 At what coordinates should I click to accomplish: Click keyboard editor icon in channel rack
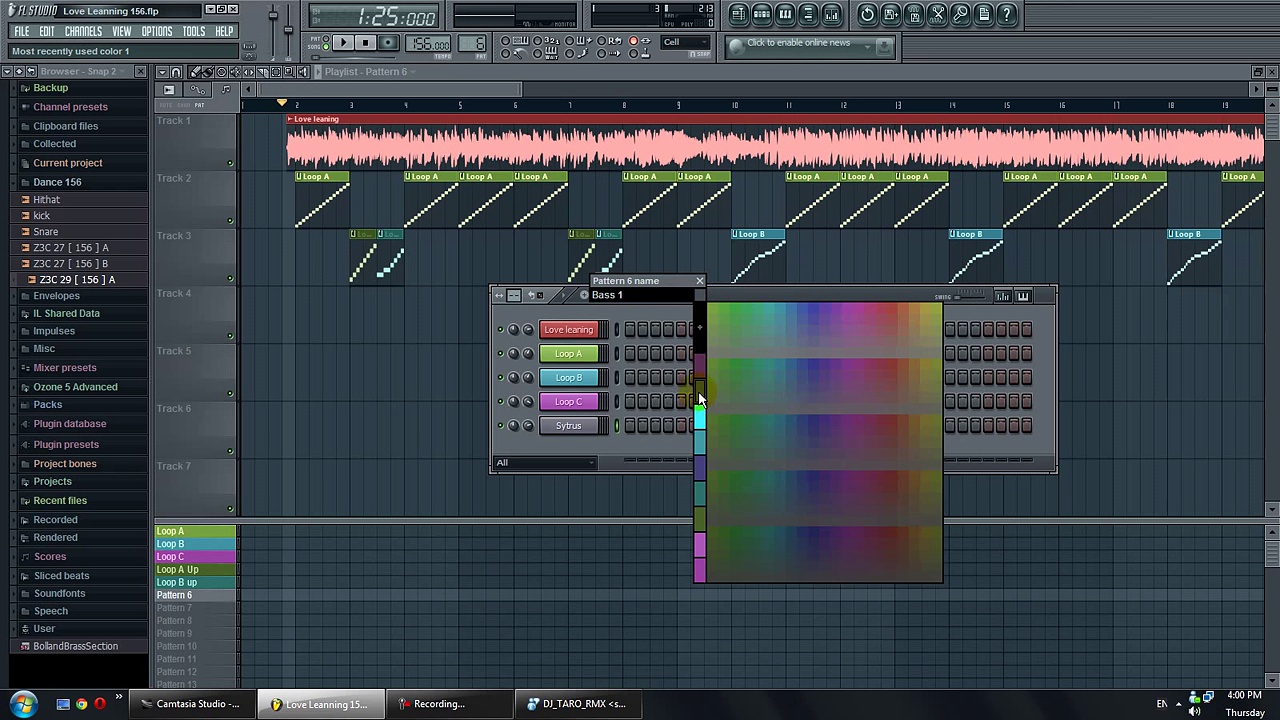click(x=1023, y=296)
